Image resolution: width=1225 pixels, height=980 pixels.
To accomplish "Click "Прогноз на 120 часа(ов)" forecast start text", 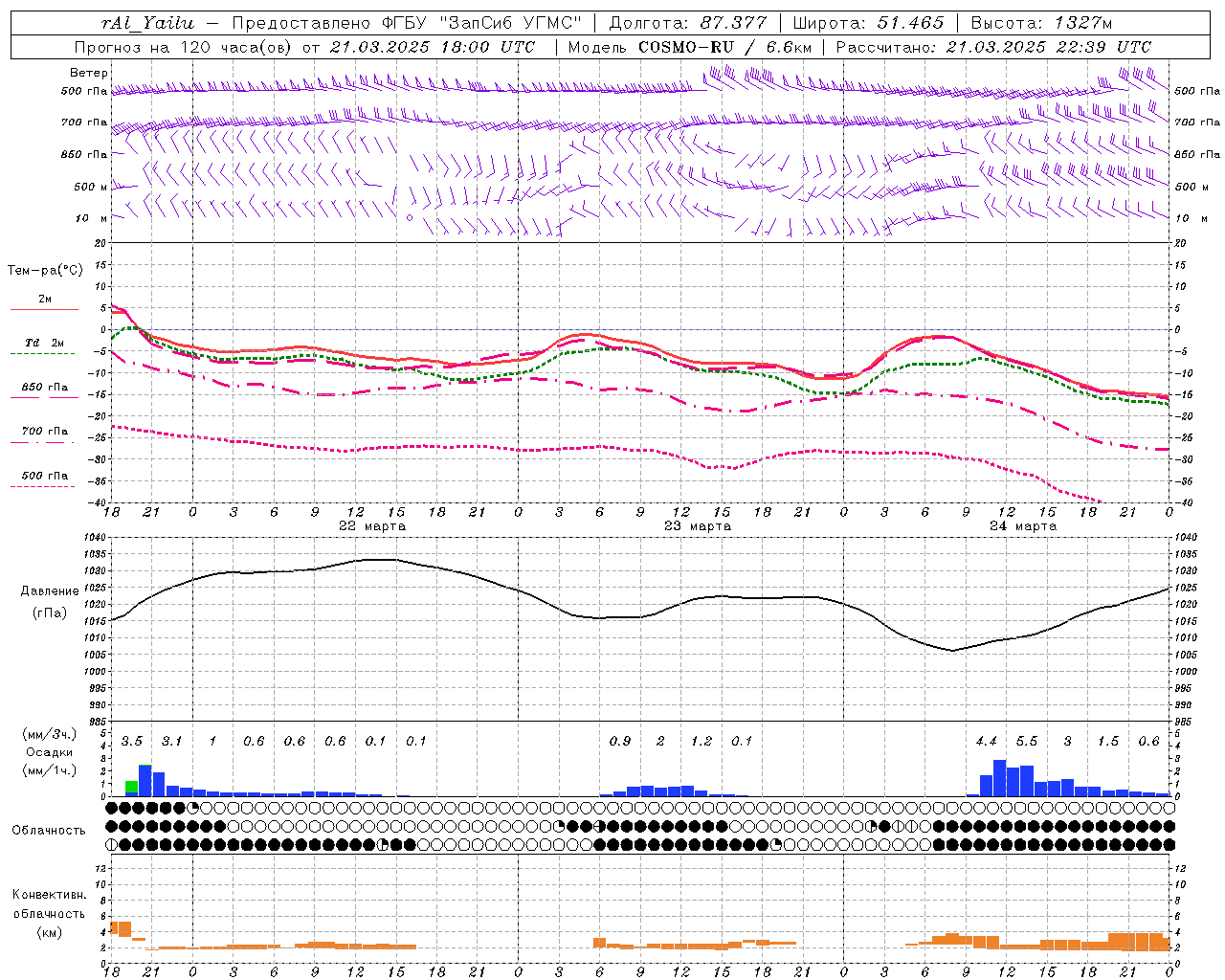I will coord(185,47).
